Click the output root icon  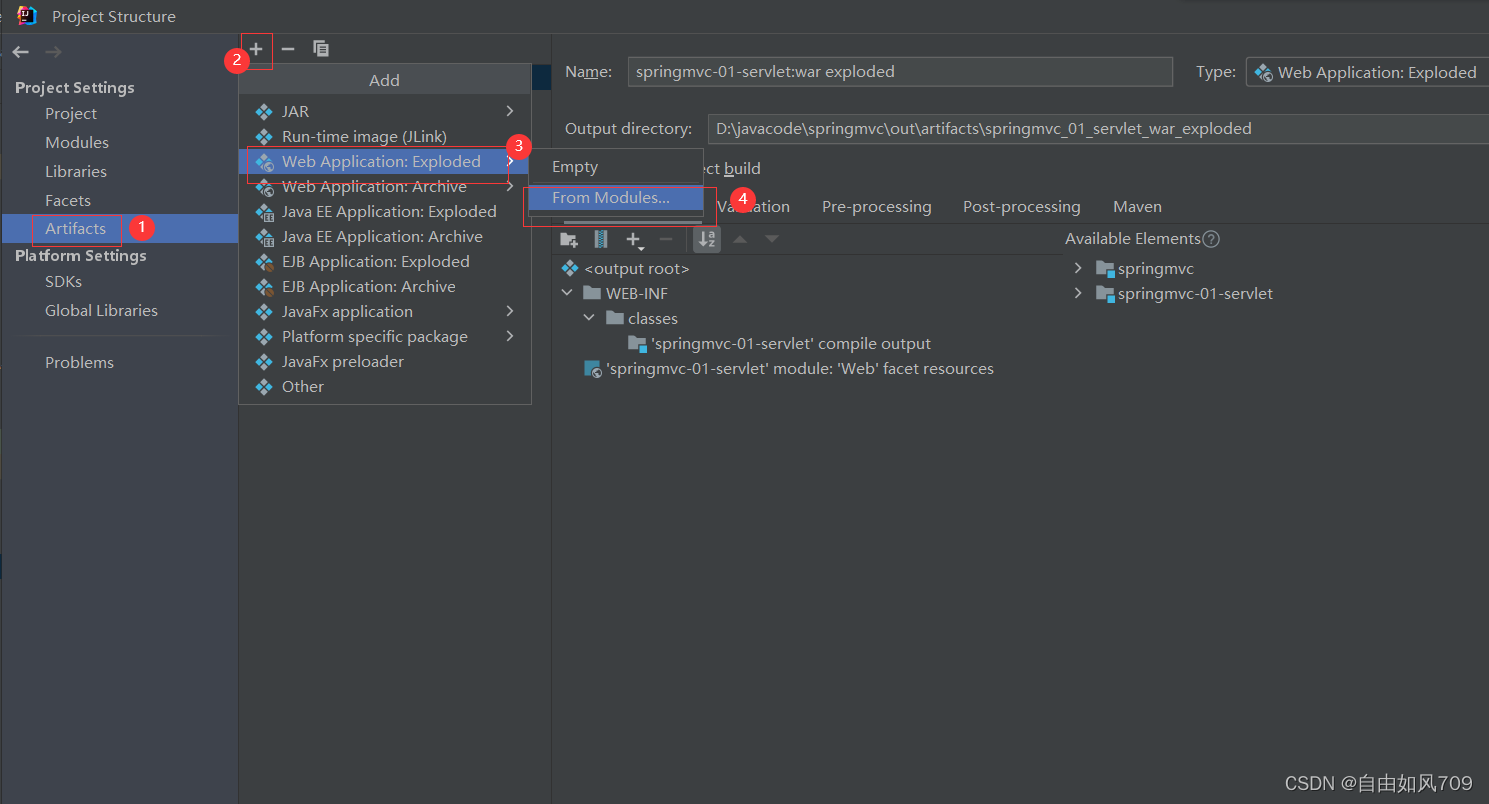pos(570,268)
